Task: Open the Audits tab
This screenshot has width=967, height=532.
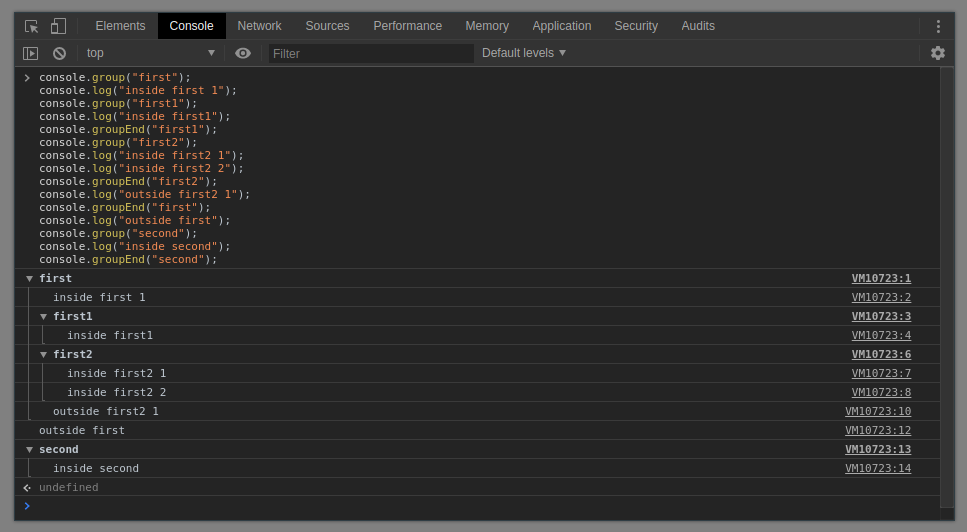Action: pos(697,26)
